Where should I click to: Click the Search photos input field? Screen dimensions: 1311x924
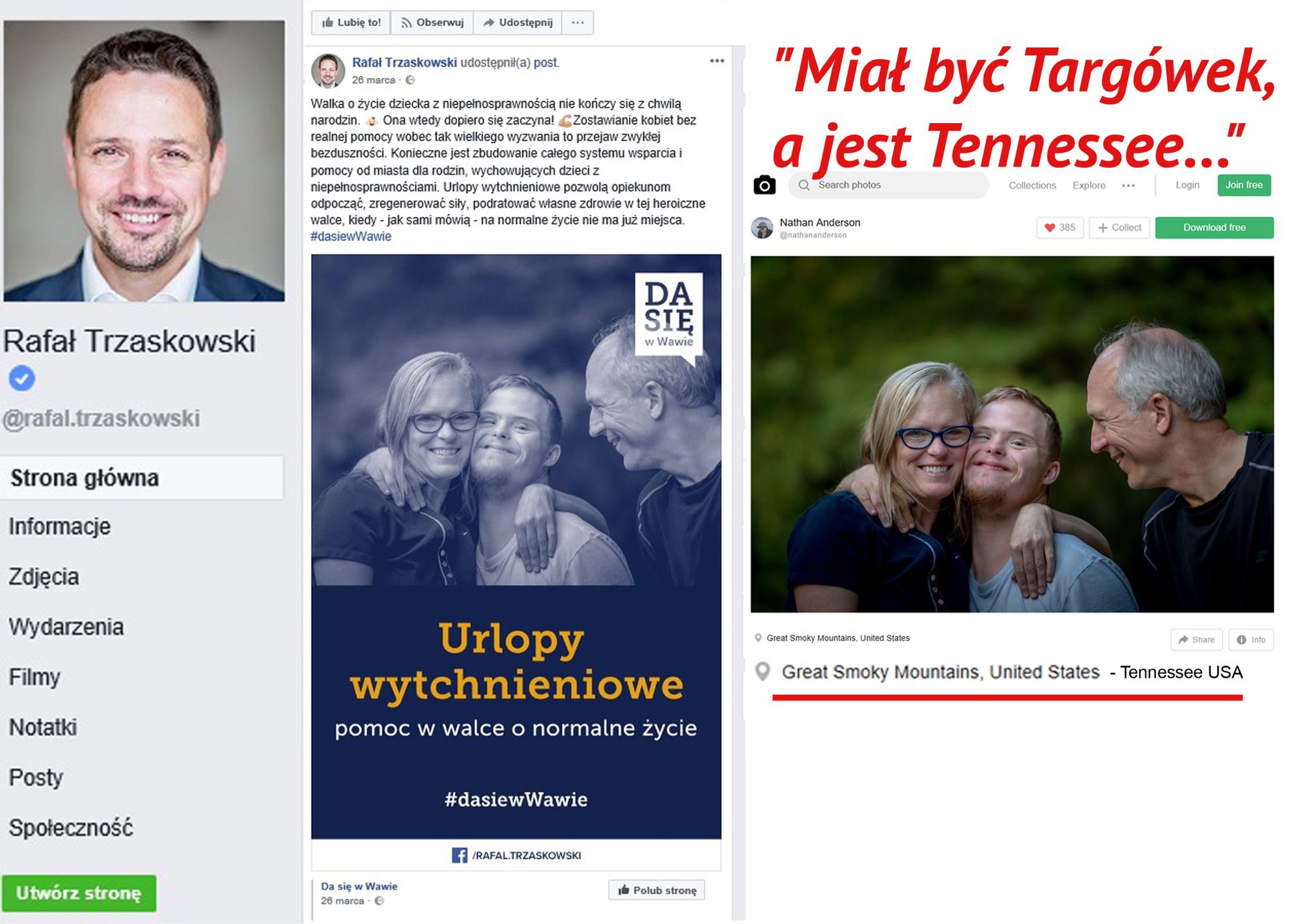click(889, 185)
